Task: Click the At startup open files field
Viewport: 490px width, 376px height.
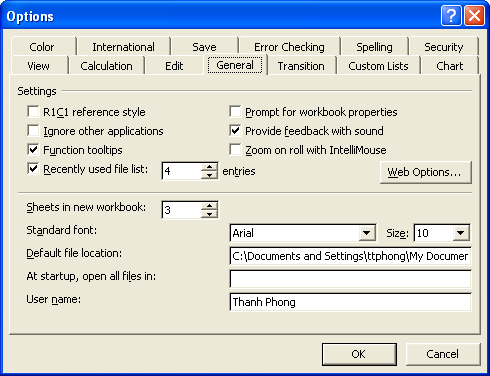Action: coord(350,279)
